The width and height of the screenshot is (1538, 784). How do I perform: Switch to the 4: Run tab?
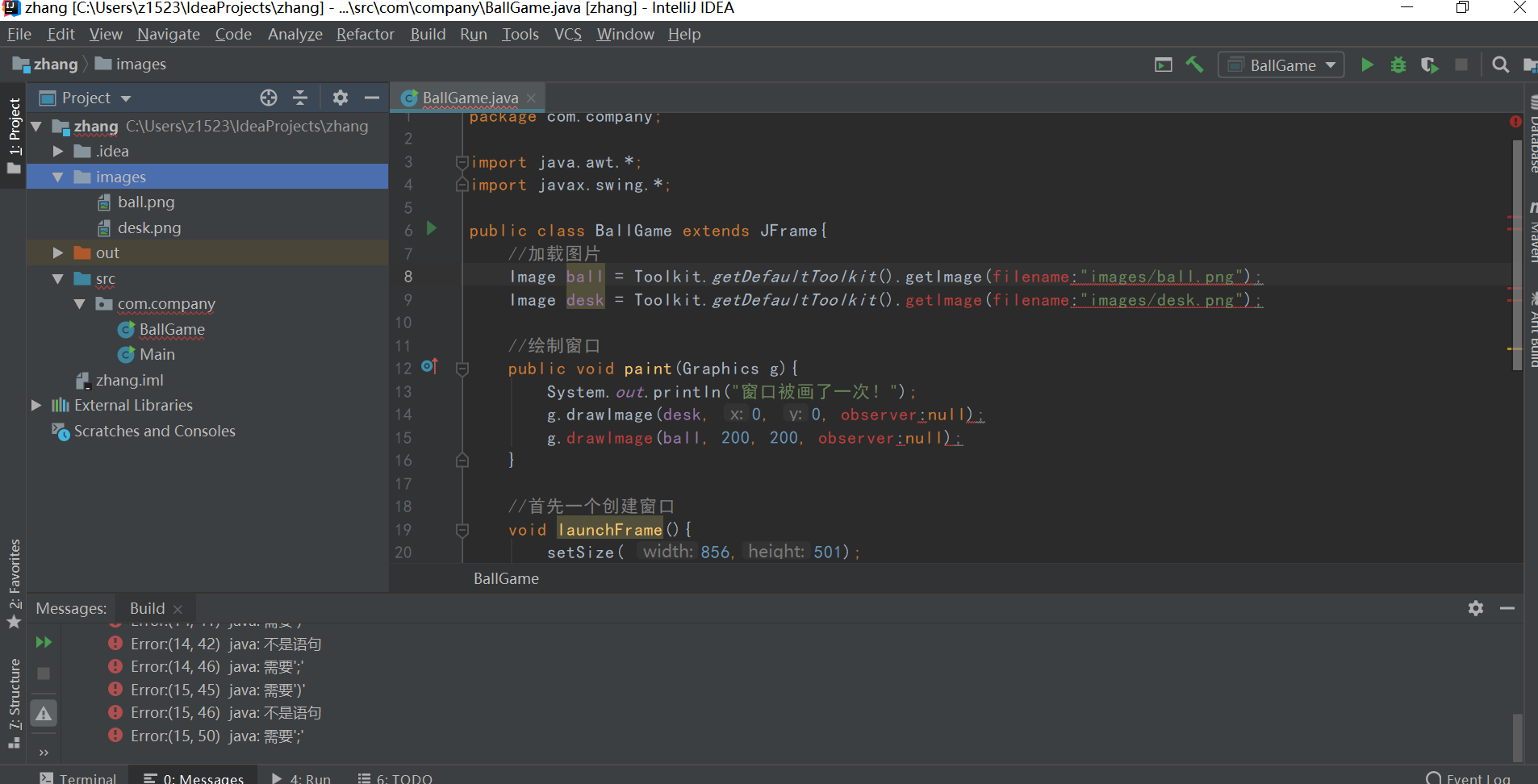point(302,778)
